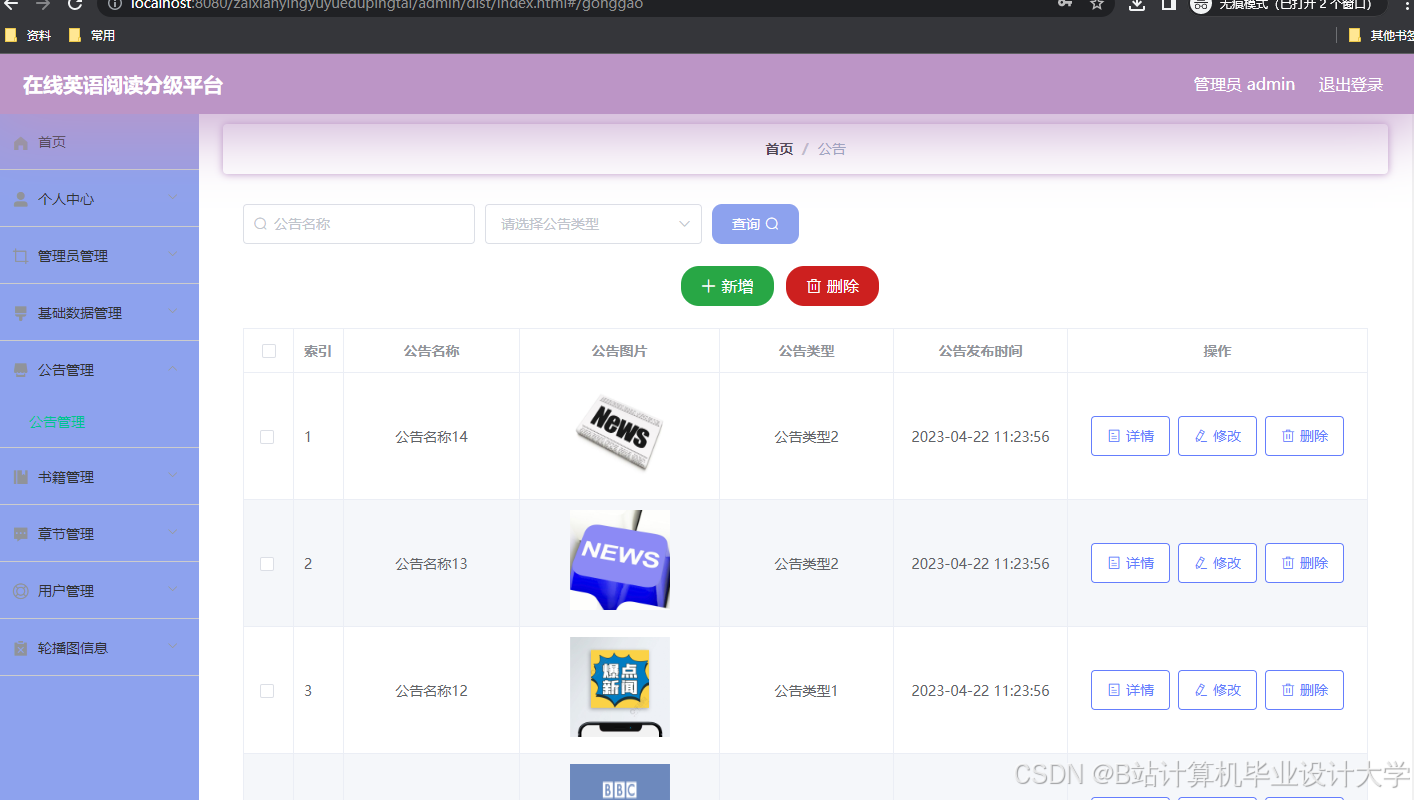Click the books icon beside 书籍管理
The image size is (1414, 800).
tap(21, 477)
